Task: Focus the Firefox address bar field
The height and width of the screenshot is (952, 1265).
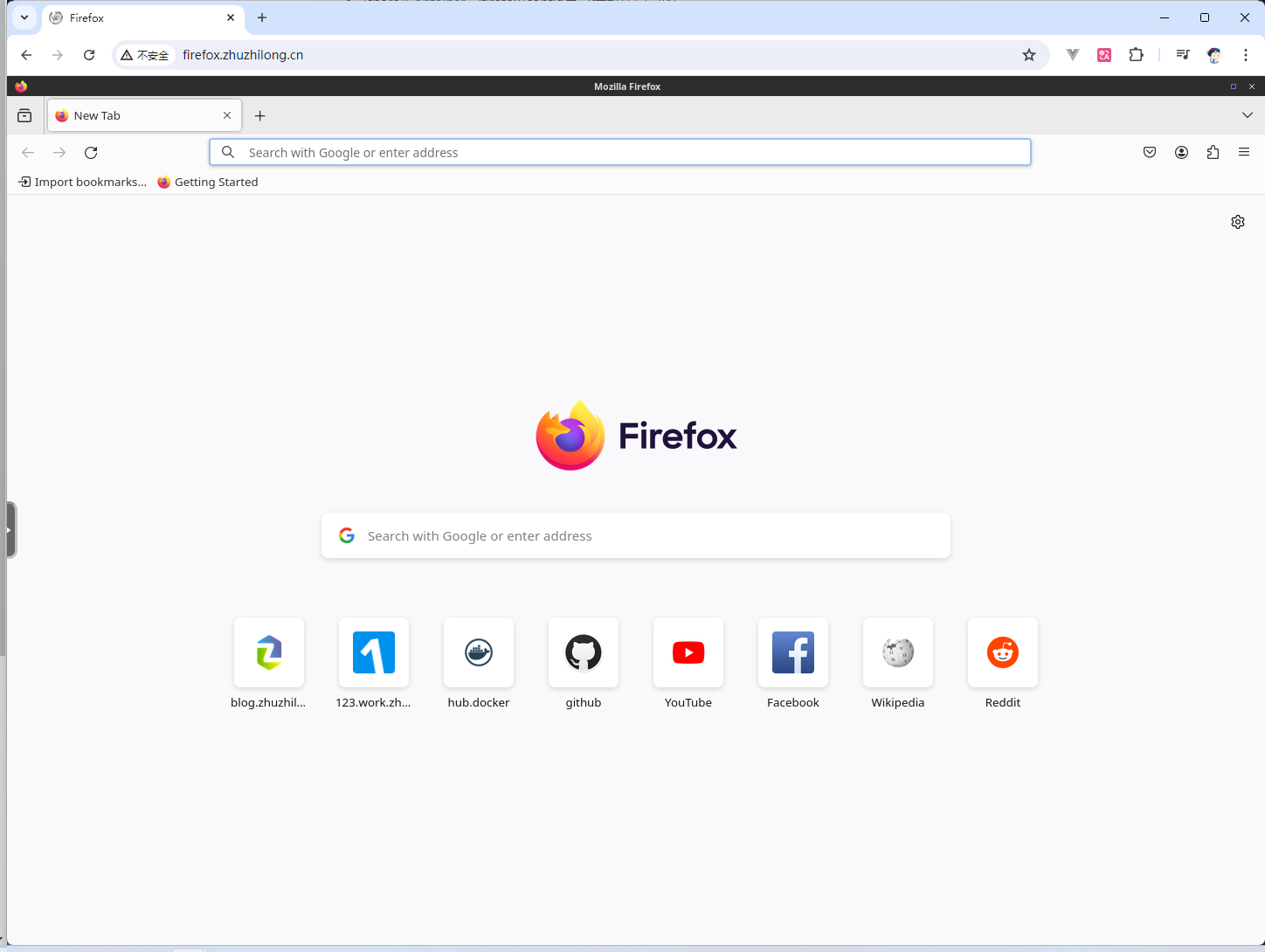Action: [620, 152]
